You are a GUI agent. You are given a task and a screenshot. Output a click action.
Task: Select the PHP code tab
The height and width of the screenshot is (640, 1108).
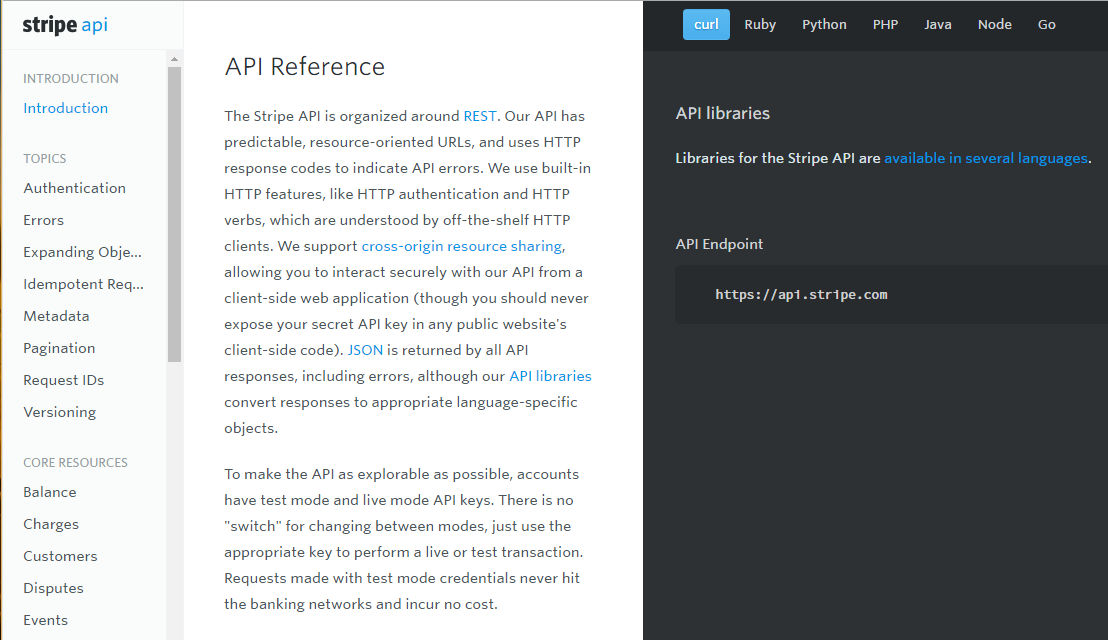coord(885,25)
